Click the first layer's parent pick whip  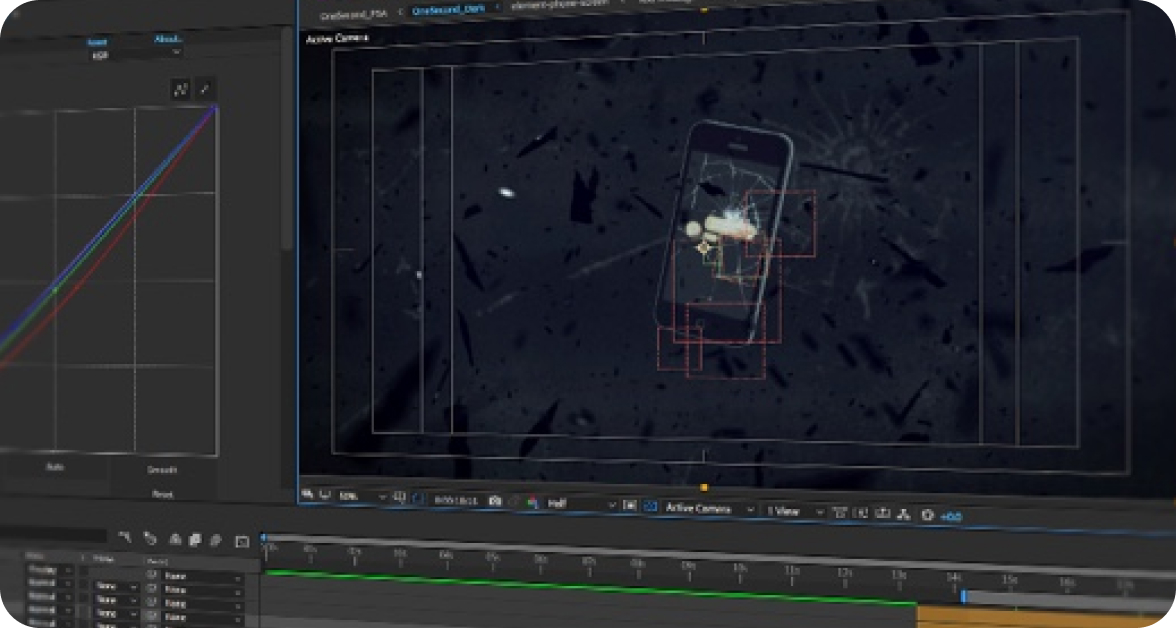click(x=152, y=575)
